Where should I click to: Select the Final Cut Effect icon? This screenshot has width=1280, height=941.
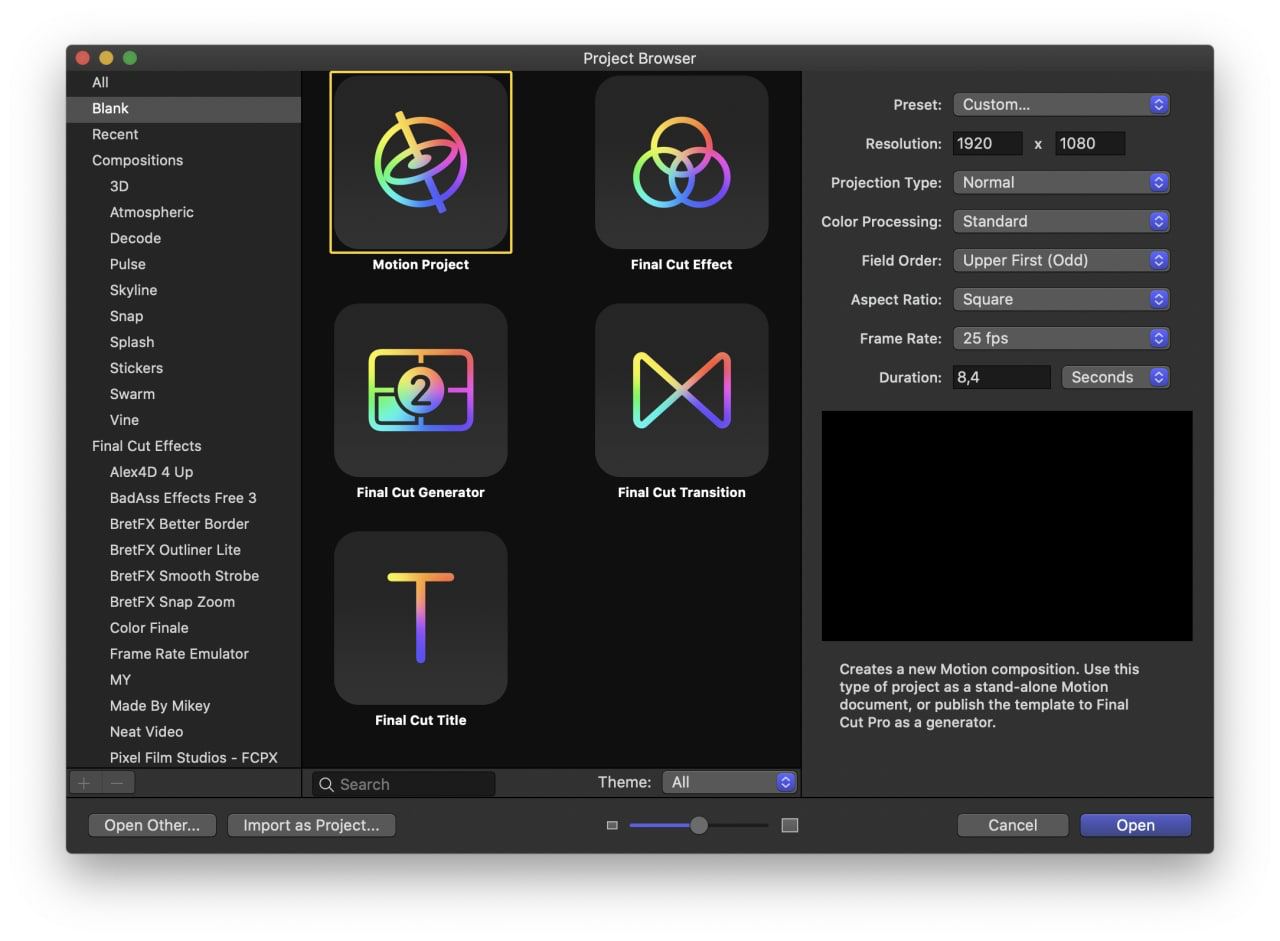pyautogui.click(x=682, y=162)
